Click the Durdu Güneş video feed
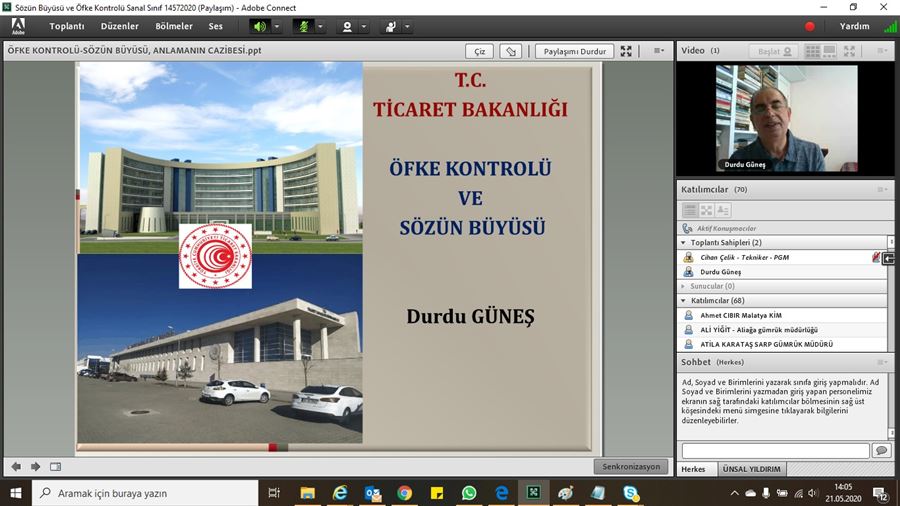The height and width of the screenshot is (506, 900). (x=786, y=118)
